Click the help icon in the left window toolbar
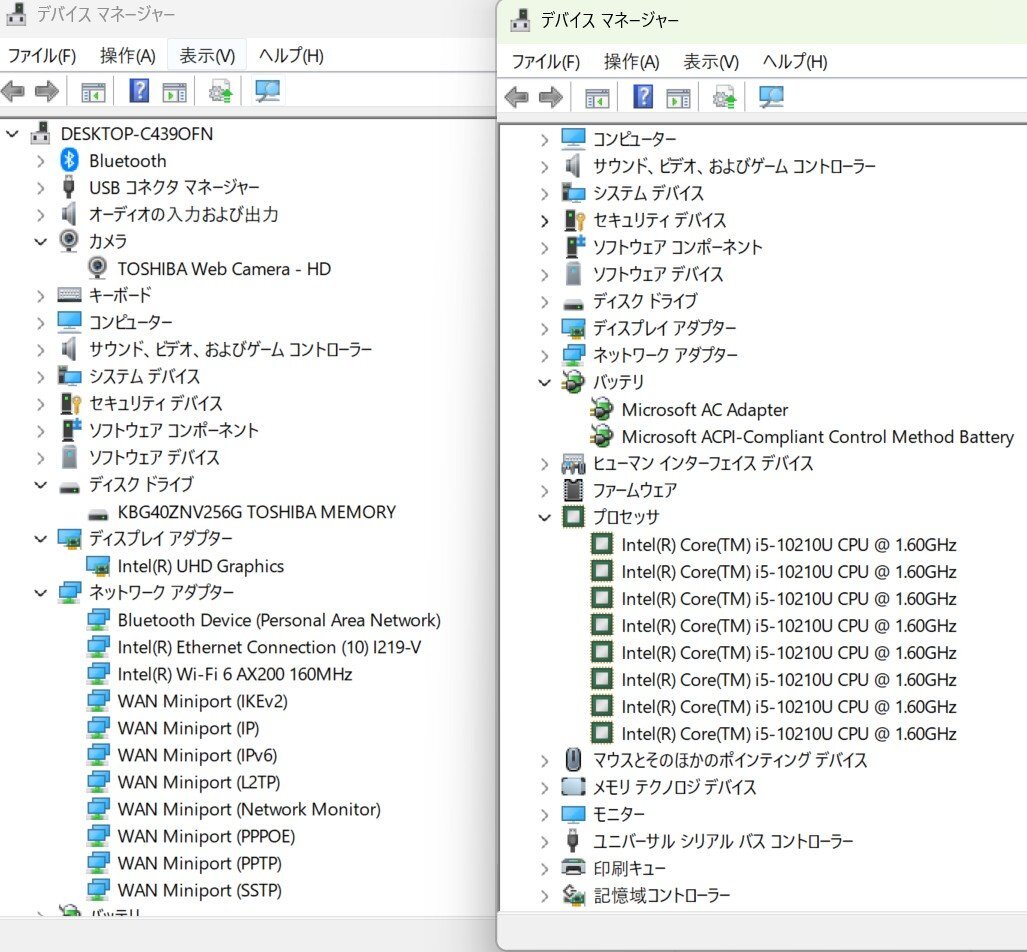Viewport: 1027px width, 952px height. pos(139,92)
